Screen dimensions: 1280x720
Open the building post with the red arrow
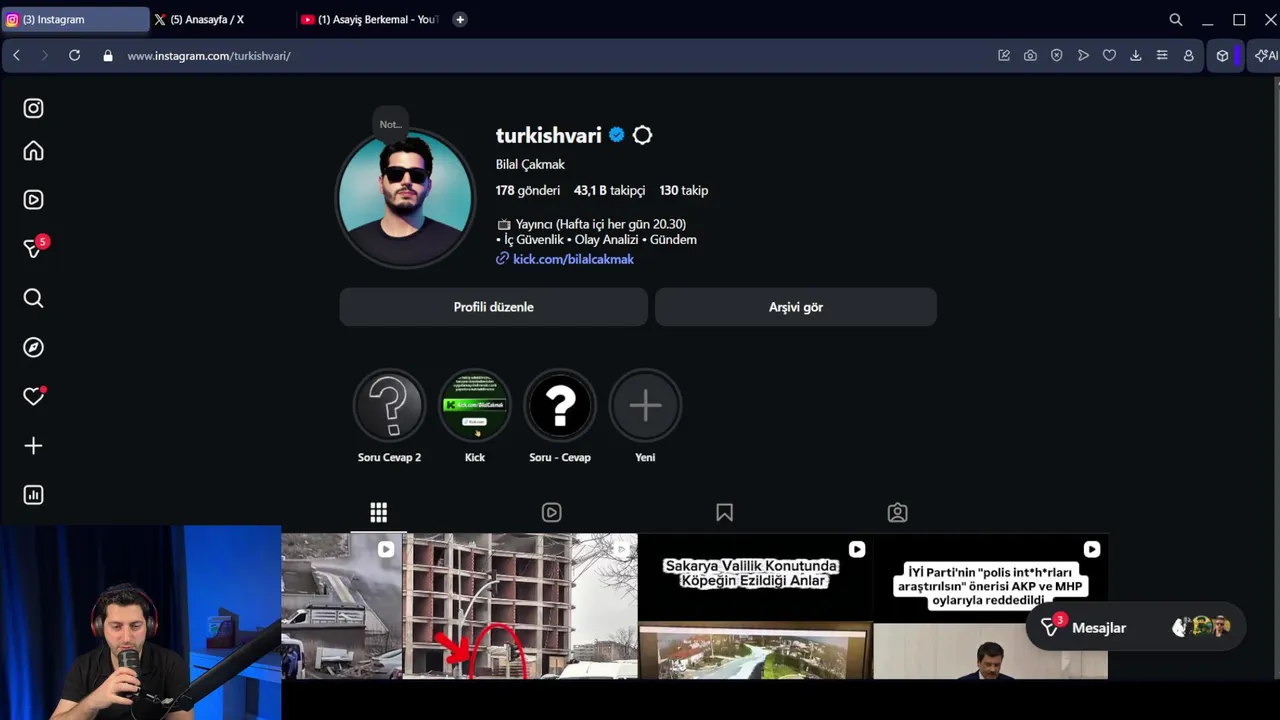click(520, 606)
